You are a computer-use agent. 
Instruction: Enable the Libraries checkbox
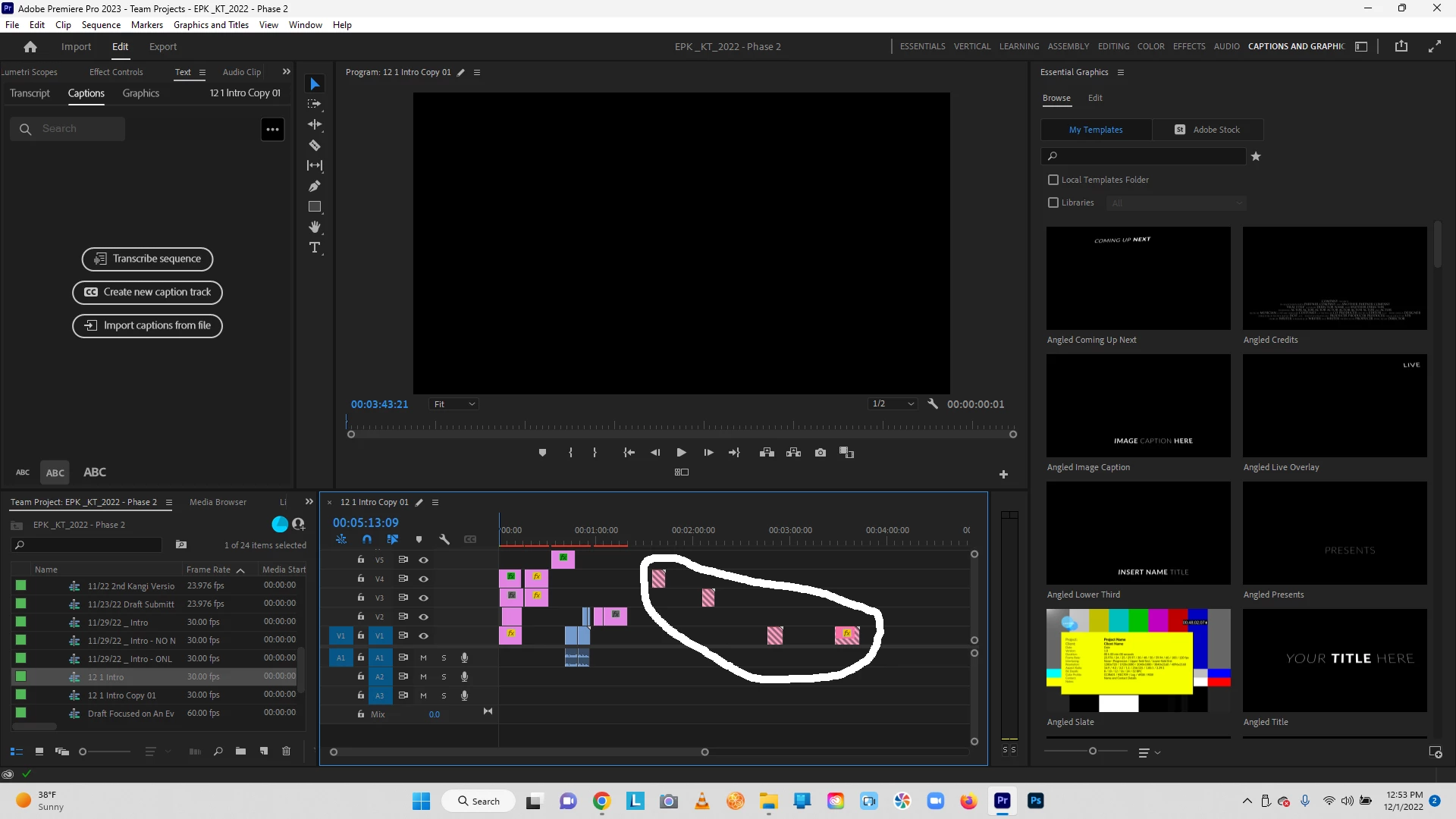(1053, 202)
